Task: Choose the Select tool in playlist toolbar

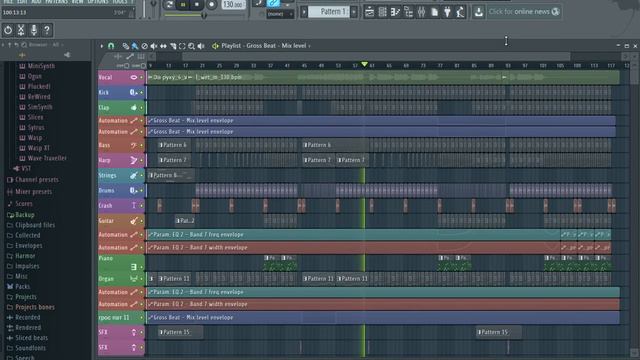Action: tap(182, 46)
